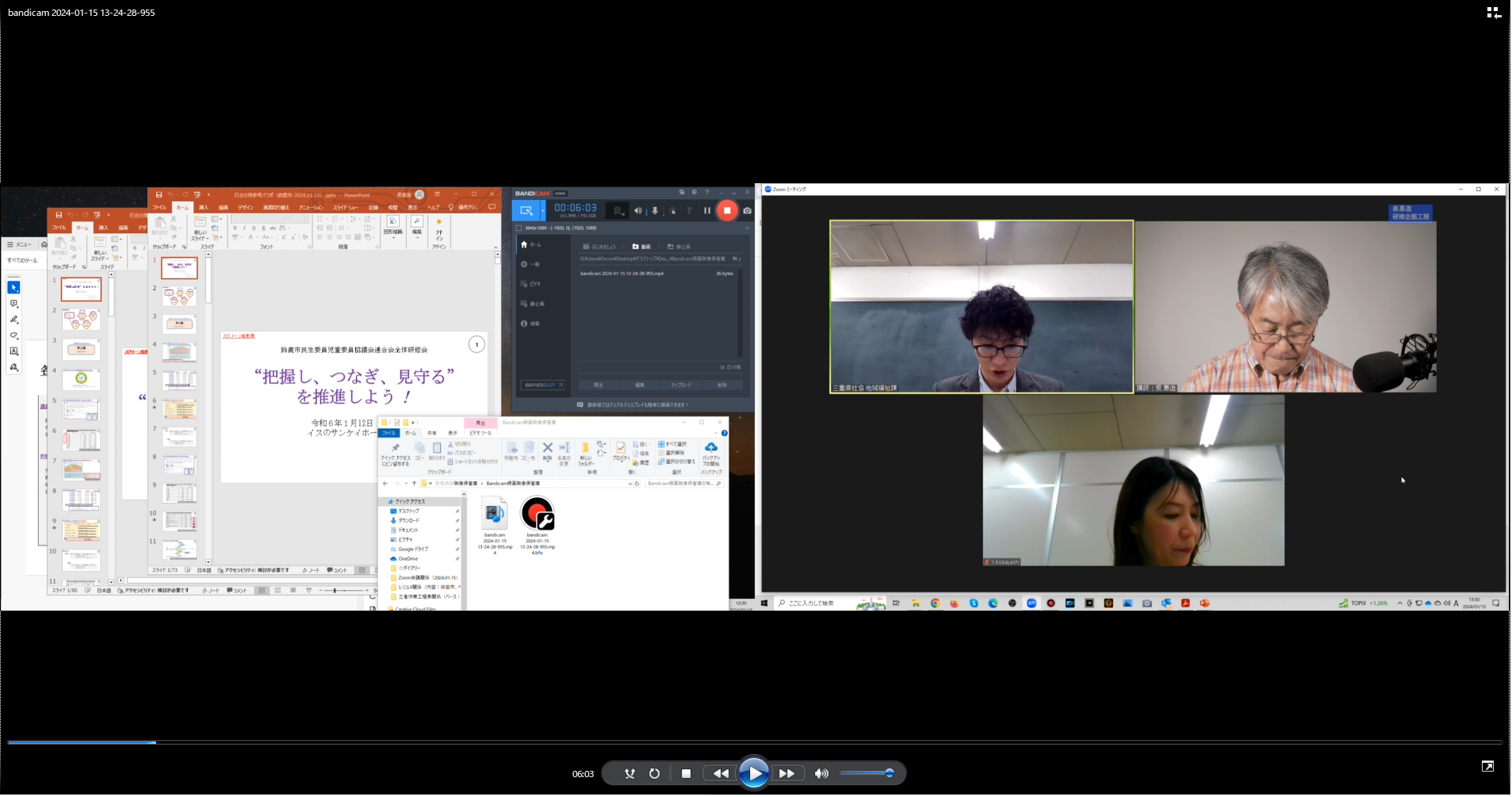The width and height of the screenshot is (1512, 797).
Task: Expand the system tray hidden icons chevron
Action: [1399, 603]
